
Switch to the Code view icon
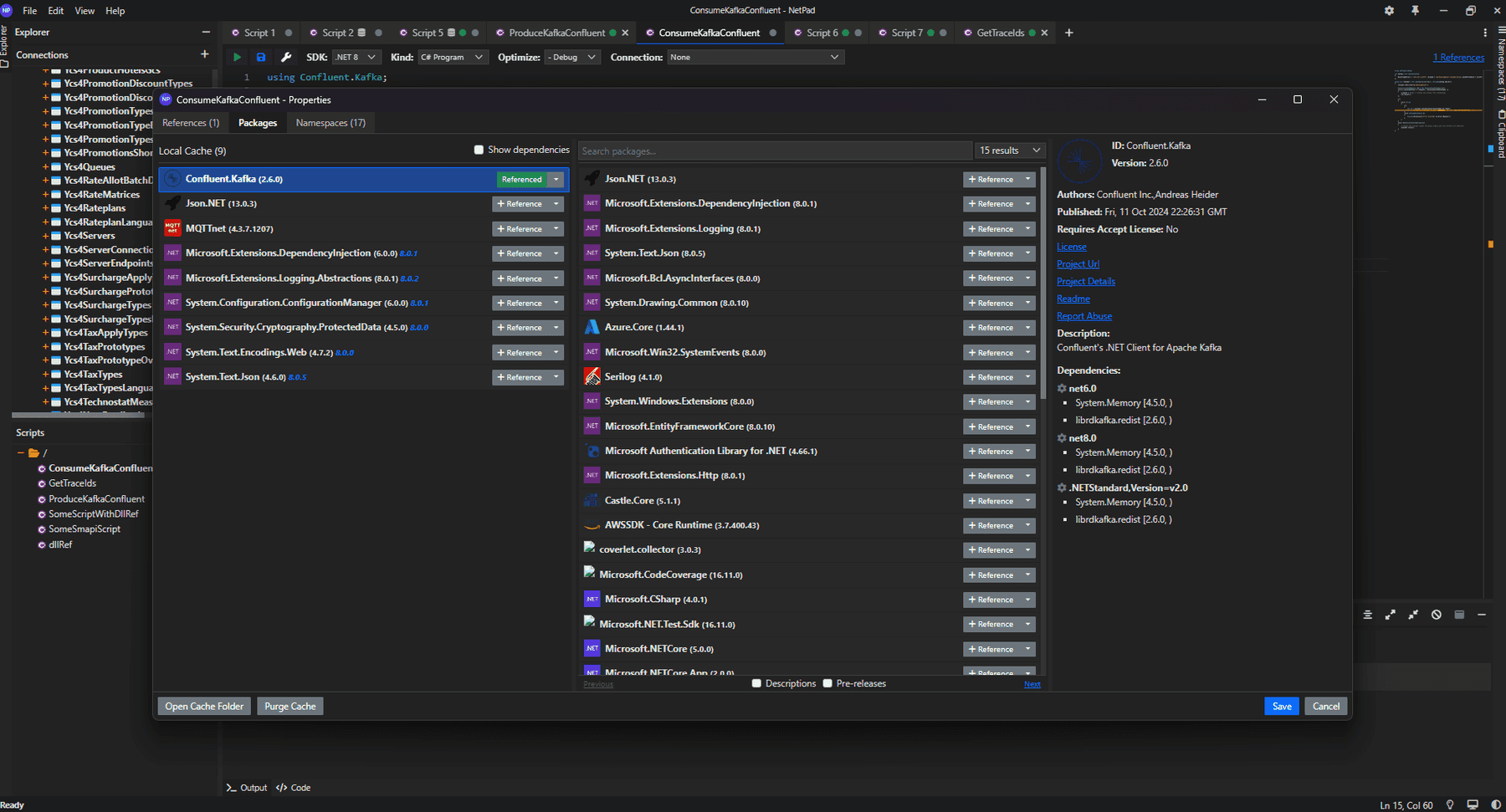coord(293,787)
